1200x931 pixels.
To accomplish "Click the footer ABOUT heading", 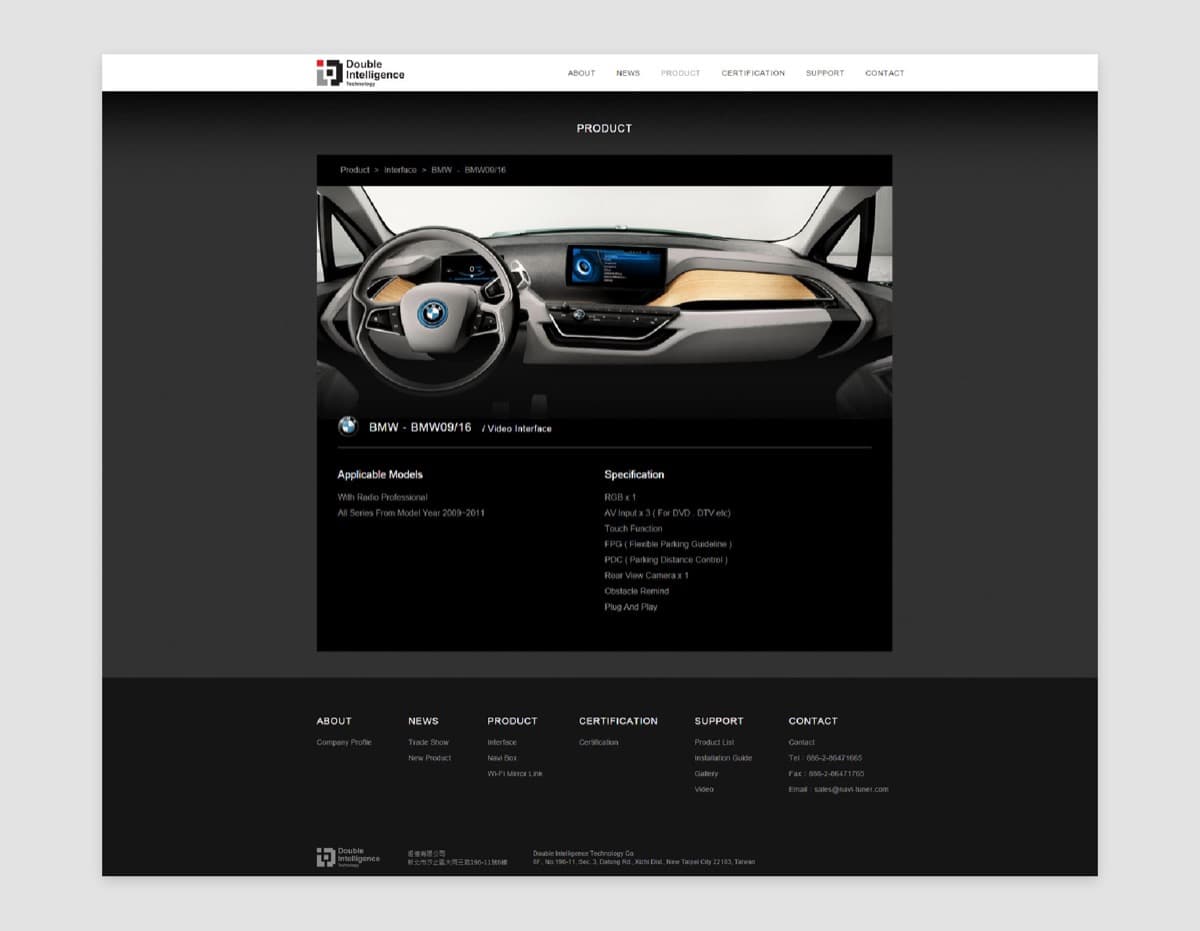I will [334, 721].
